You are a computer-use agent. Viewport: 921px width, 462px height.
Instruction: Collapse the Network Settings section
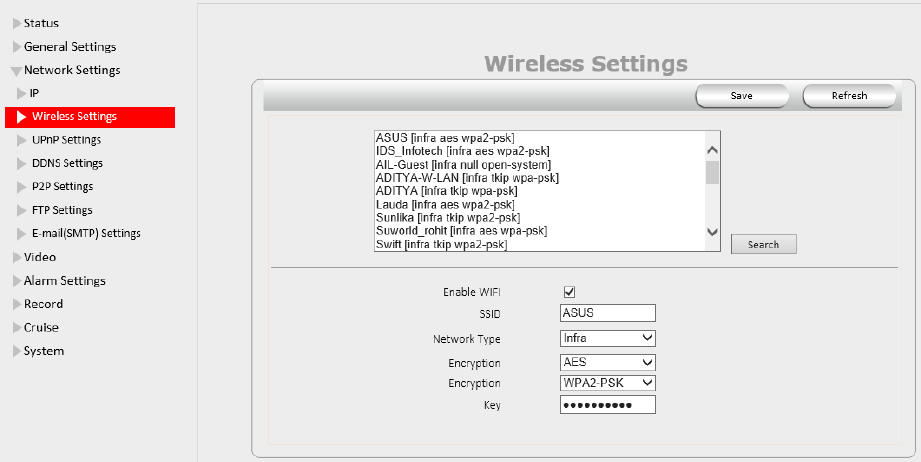click(x=16, y=71)
